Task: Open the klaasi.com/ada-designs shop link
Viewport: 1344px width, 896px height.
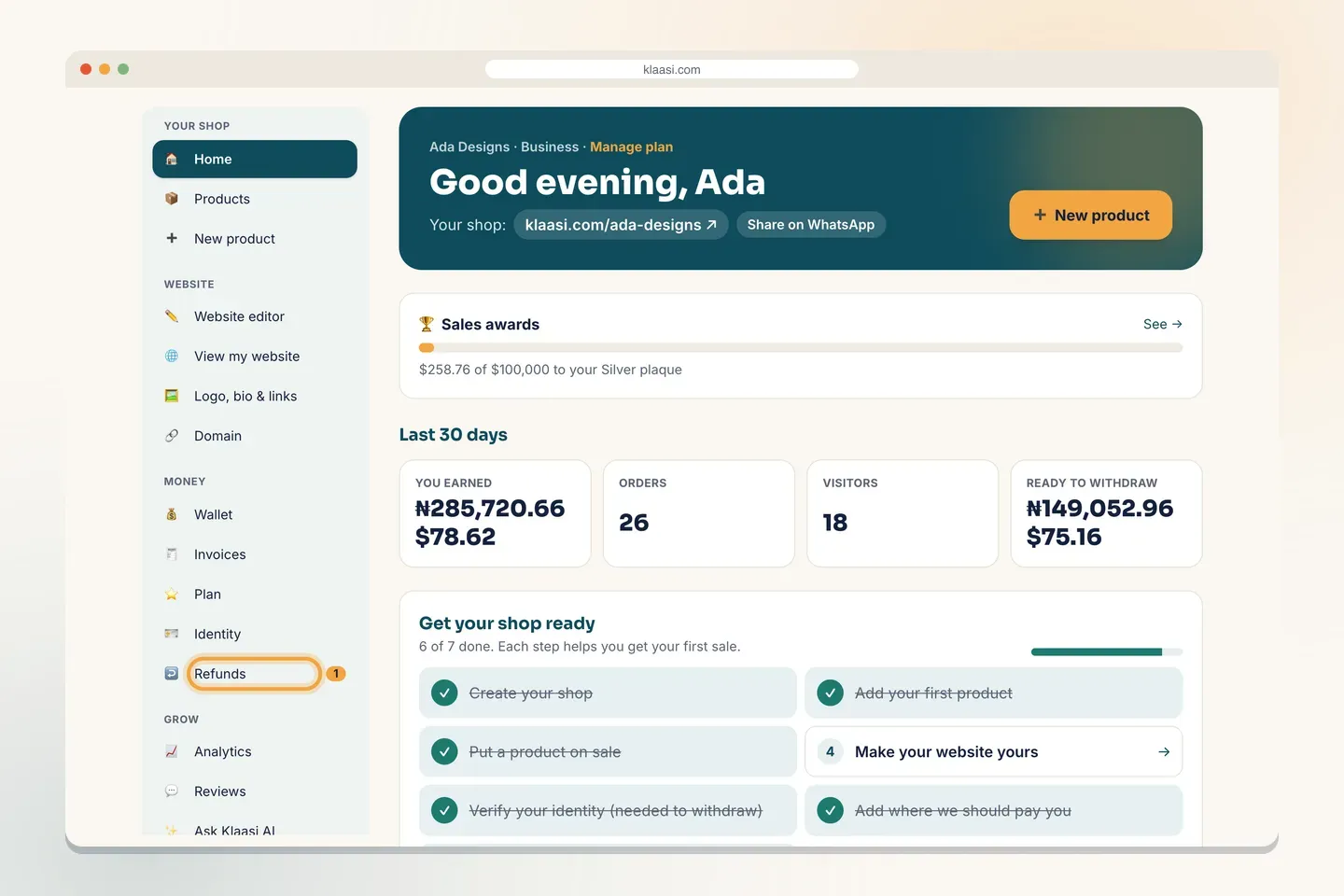Action: click(621, 225)
